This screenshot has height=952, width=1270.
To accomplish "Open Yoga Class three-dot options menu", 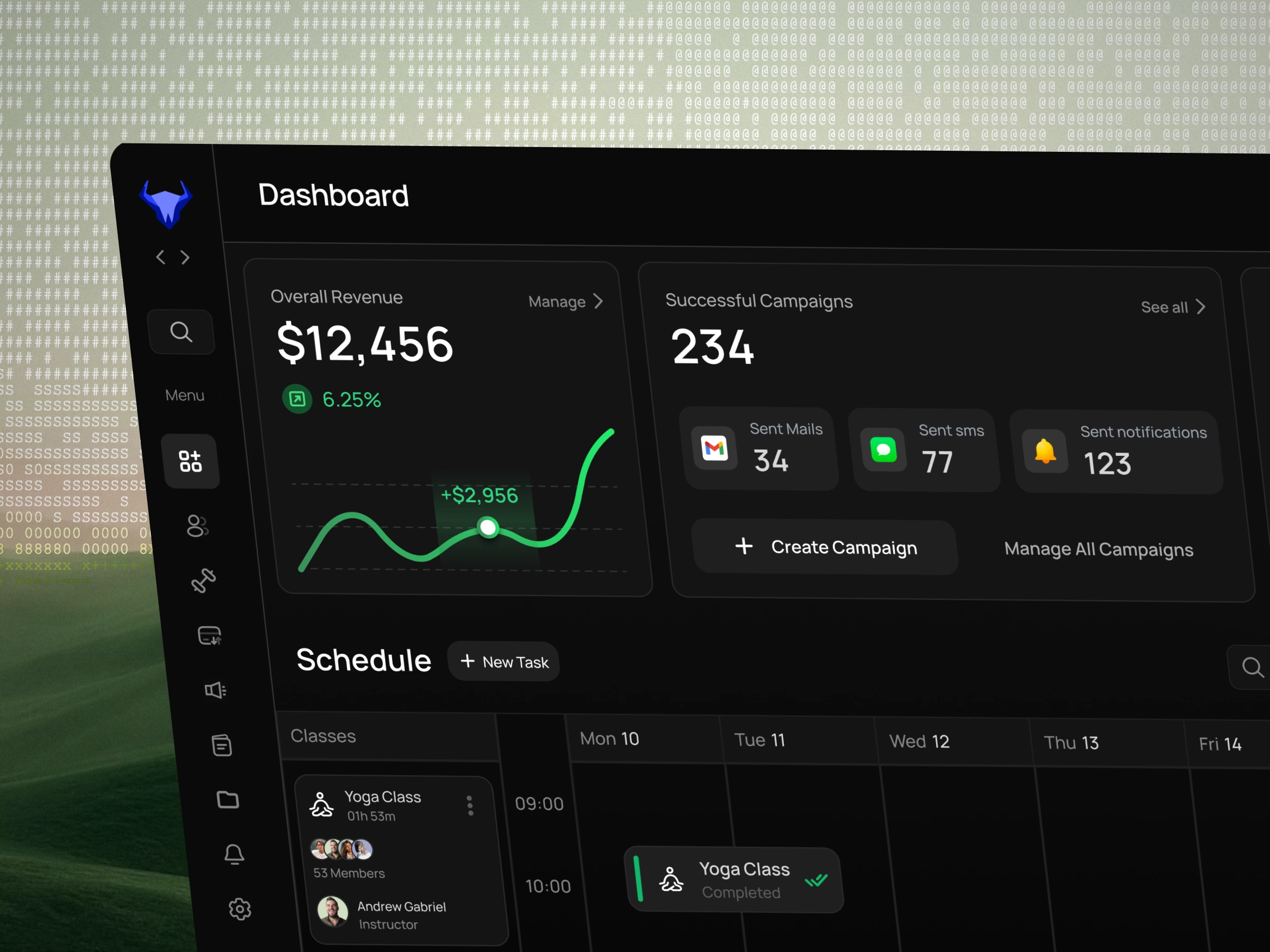I will (470, 805).
